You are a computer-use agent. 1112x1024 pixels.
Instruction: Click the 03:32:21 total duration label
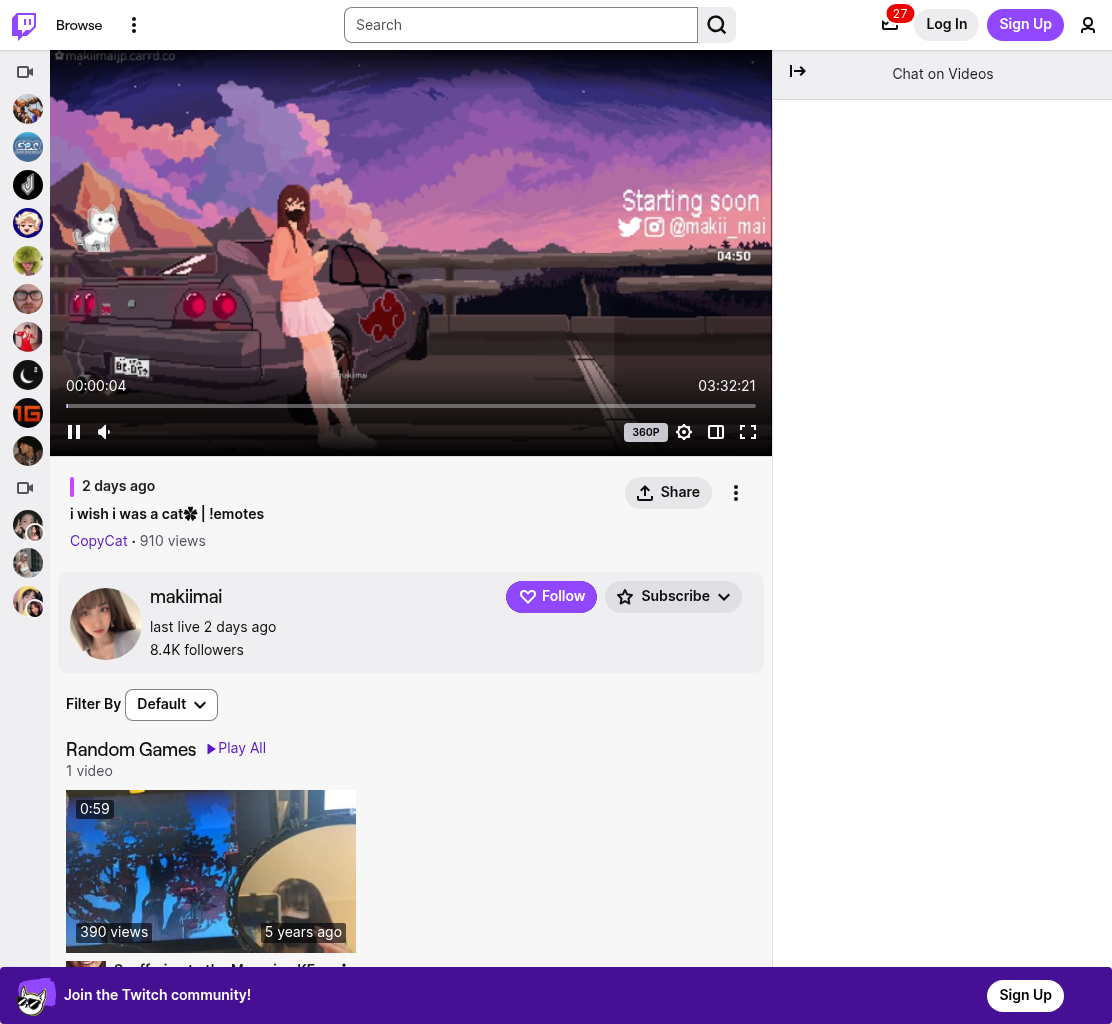click(x=727, y=386)
